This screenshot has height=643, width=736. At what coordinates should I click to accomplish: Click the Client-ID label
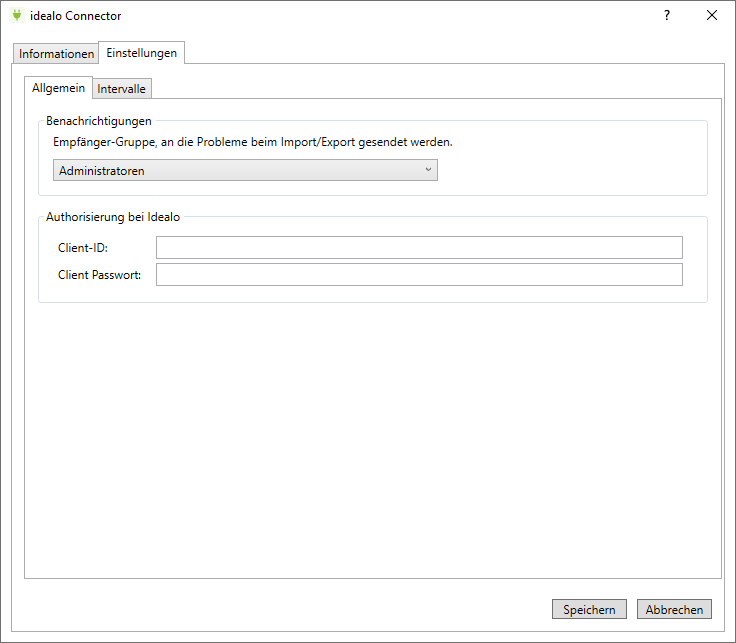point(83,248)
